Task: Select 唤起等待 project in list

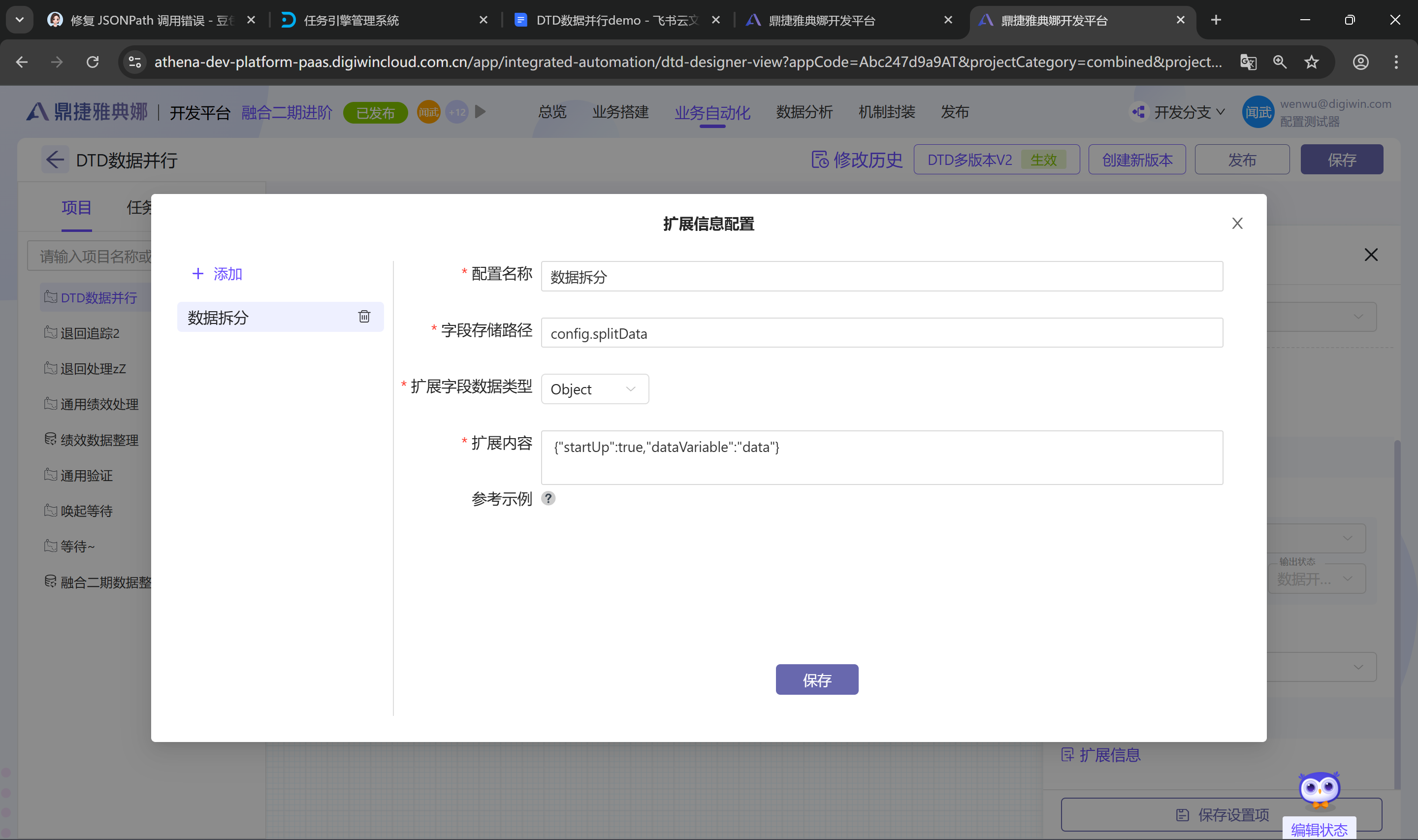Action: 78,511
